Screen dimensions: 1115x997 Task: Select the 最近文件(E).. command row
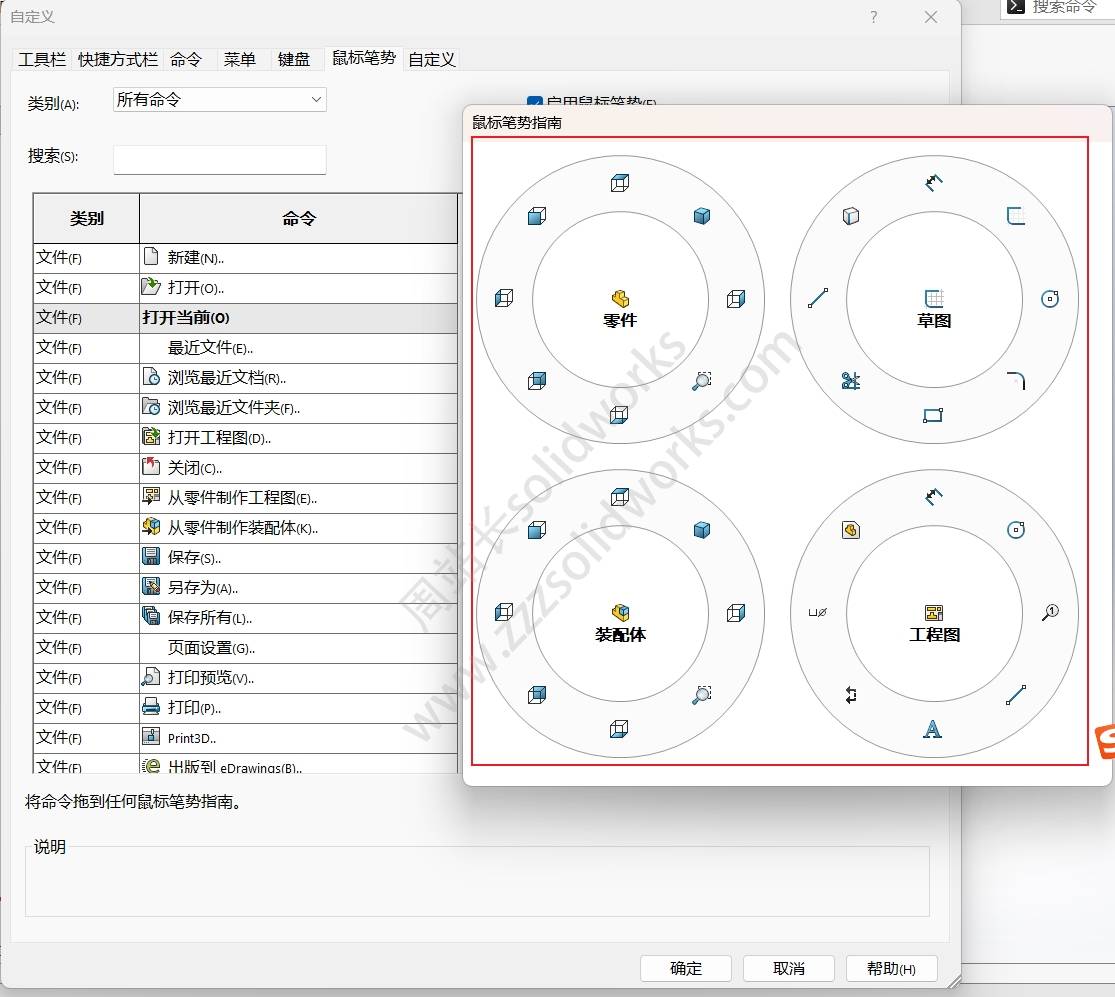point(245,348)
